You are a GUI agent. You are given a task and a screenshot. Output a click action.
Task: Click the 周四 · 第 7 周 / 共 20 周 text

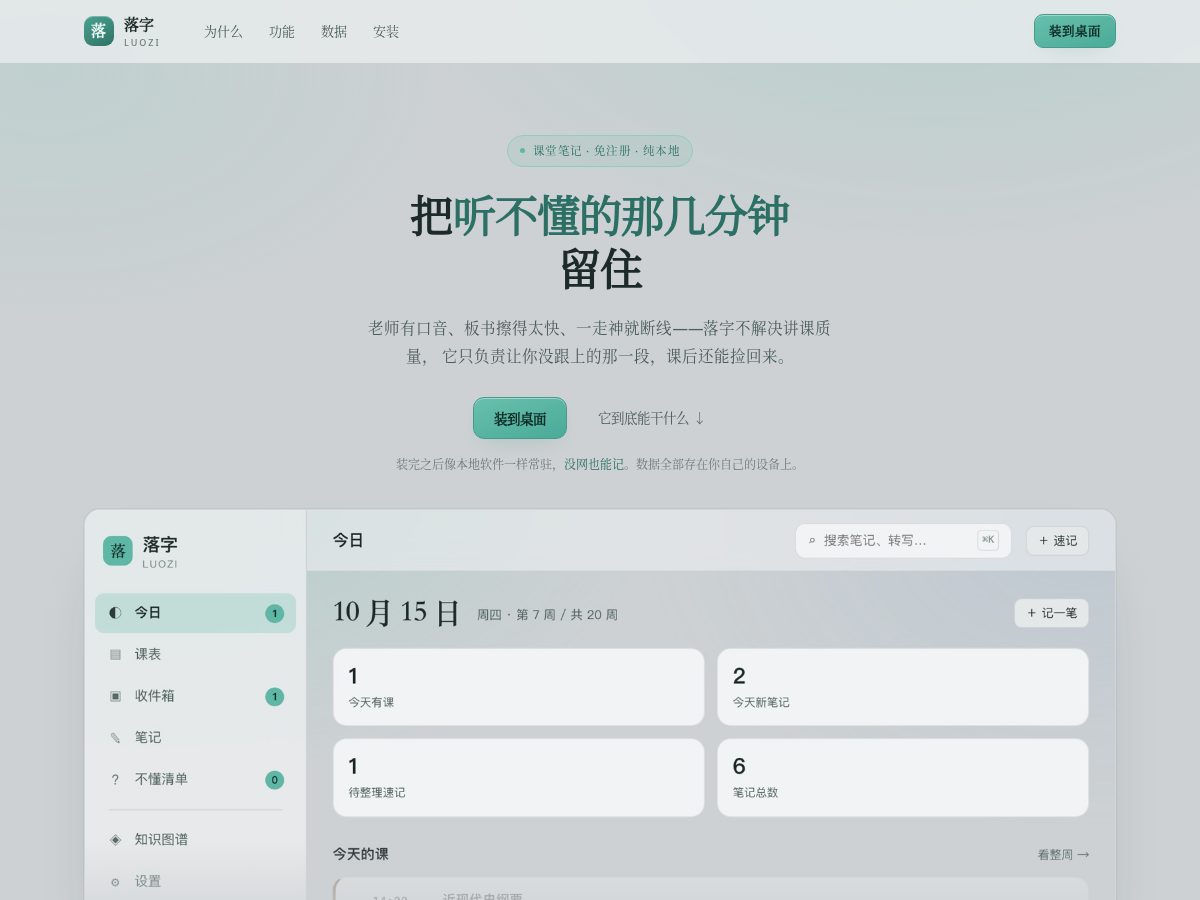(547, 614)
